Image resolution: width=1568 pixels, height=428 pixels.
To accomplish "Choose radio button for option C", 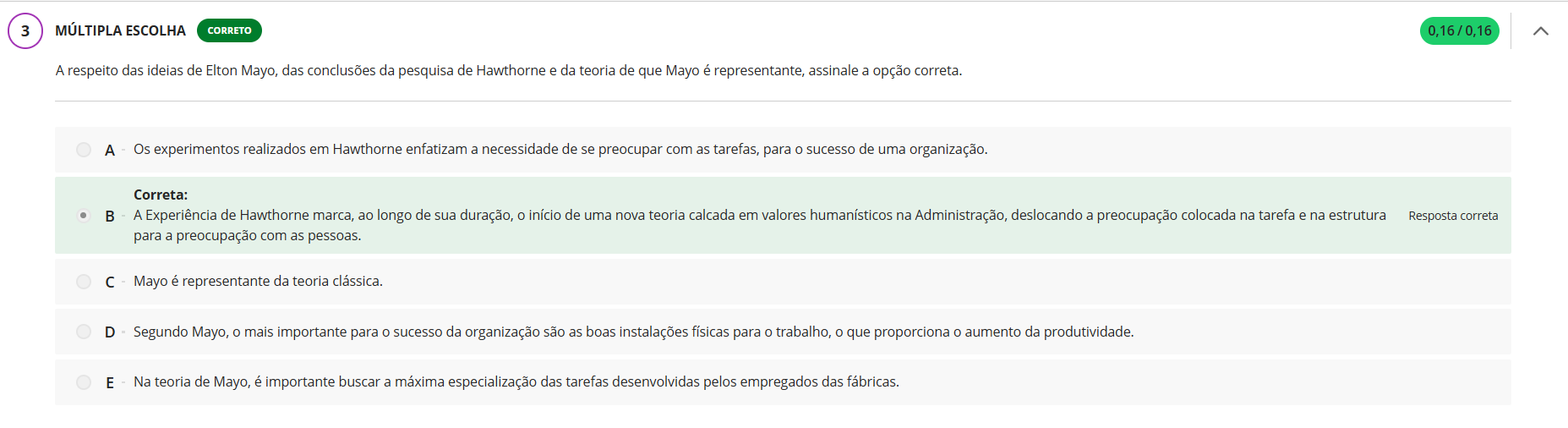I will tap(84, 282).
